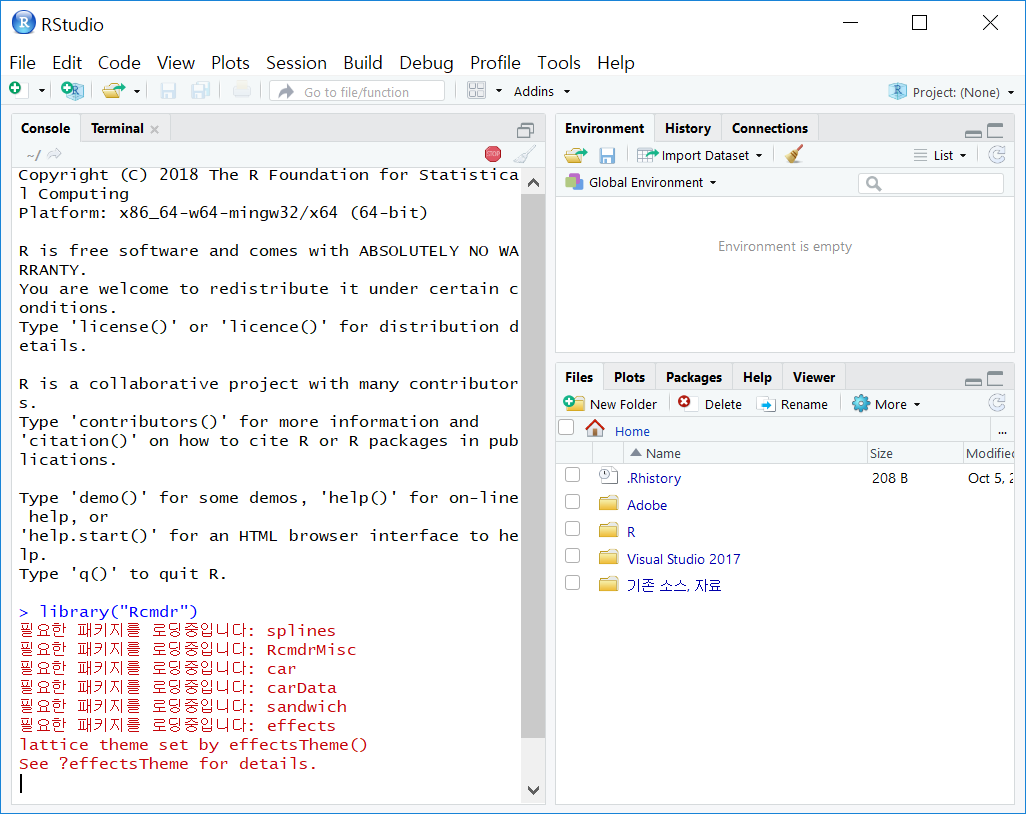Click the Environment search field

(x=930, y=183)
